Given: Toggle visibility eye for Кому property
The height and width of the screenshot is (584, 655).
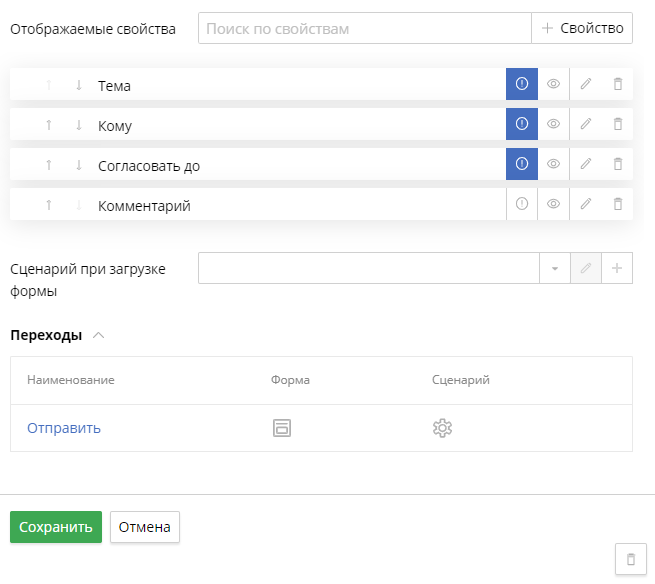Looking at the screenshot, I should (x=553, y=125).
